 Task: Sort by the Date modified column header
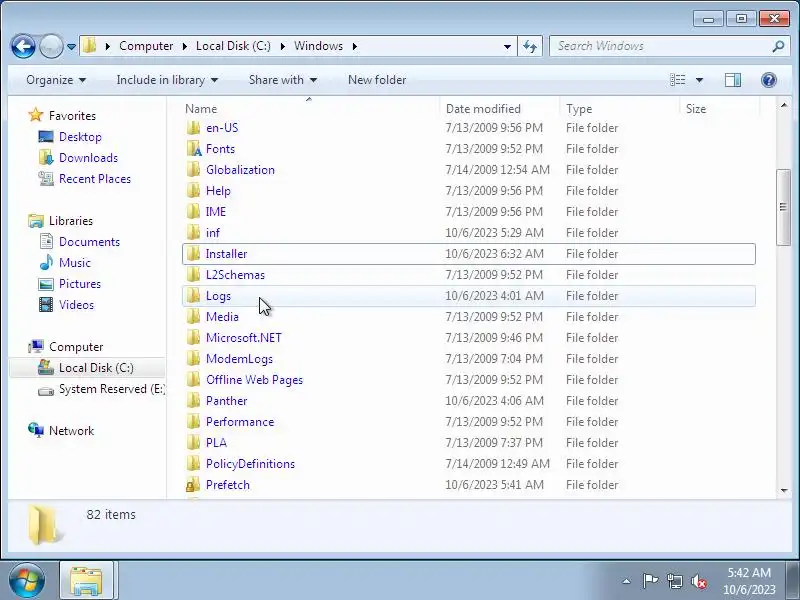click(x=483, y=109)
